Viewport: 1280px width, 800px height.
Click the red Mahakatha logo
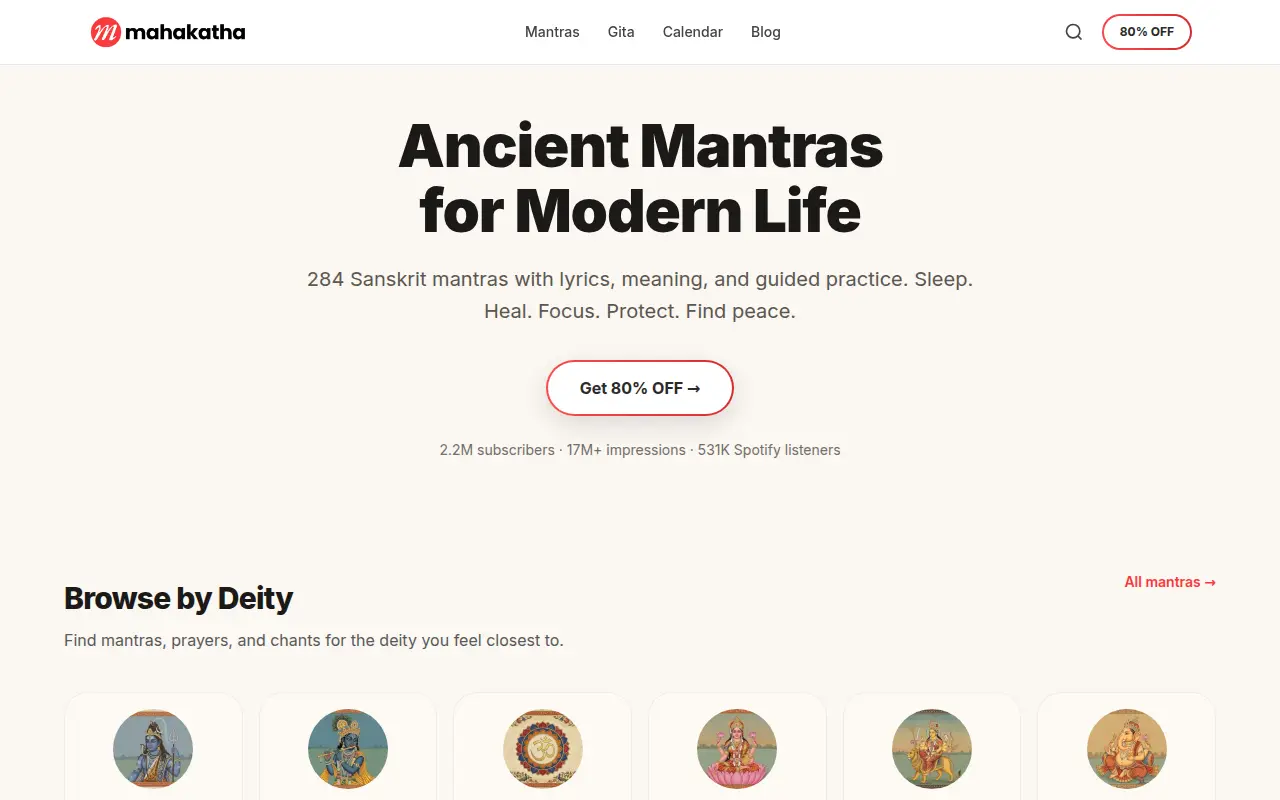coord(106,32)
